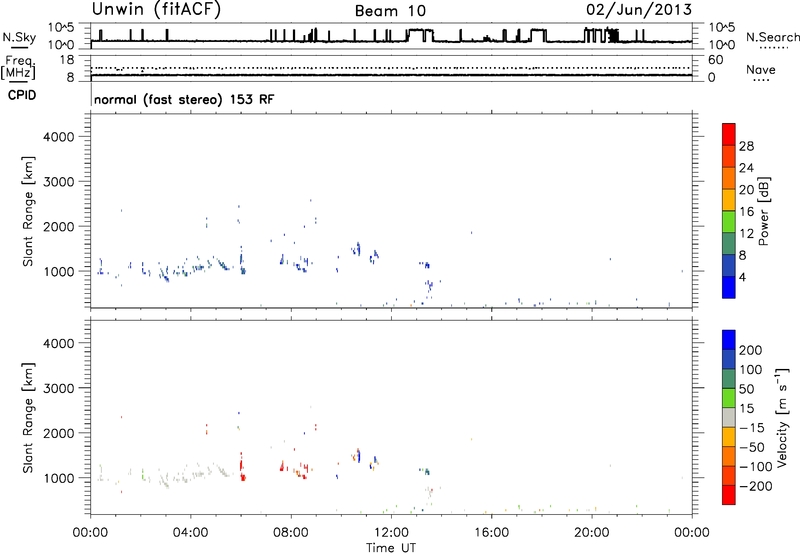This screenshot has height=554, width=800.
Task: Pick the teal 8–12 dB Power segment
Action: click(729, 243)
